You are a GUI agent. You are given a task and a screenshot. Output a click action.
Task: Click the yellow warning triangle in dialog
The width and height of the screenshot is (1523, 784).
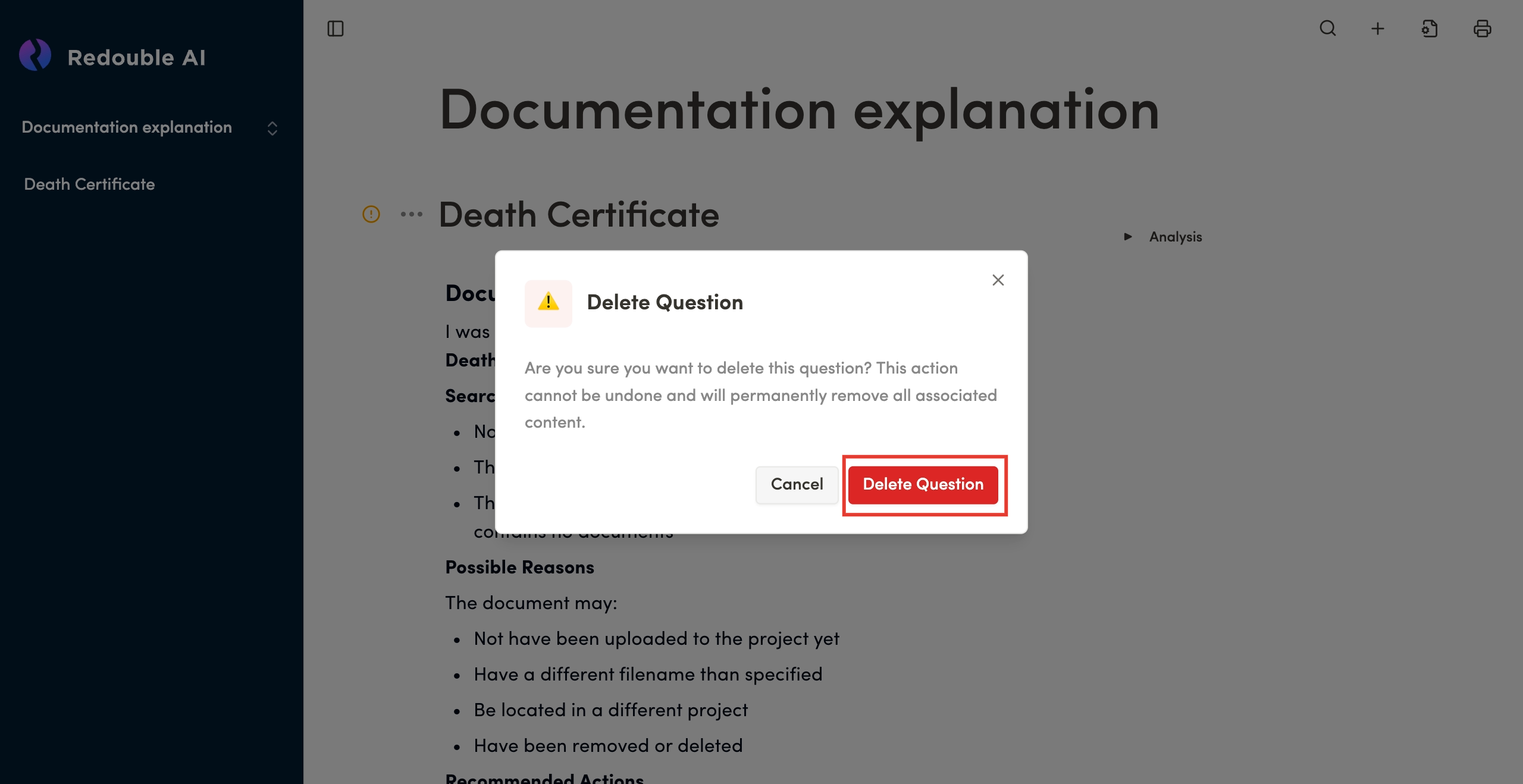(548, 303)
